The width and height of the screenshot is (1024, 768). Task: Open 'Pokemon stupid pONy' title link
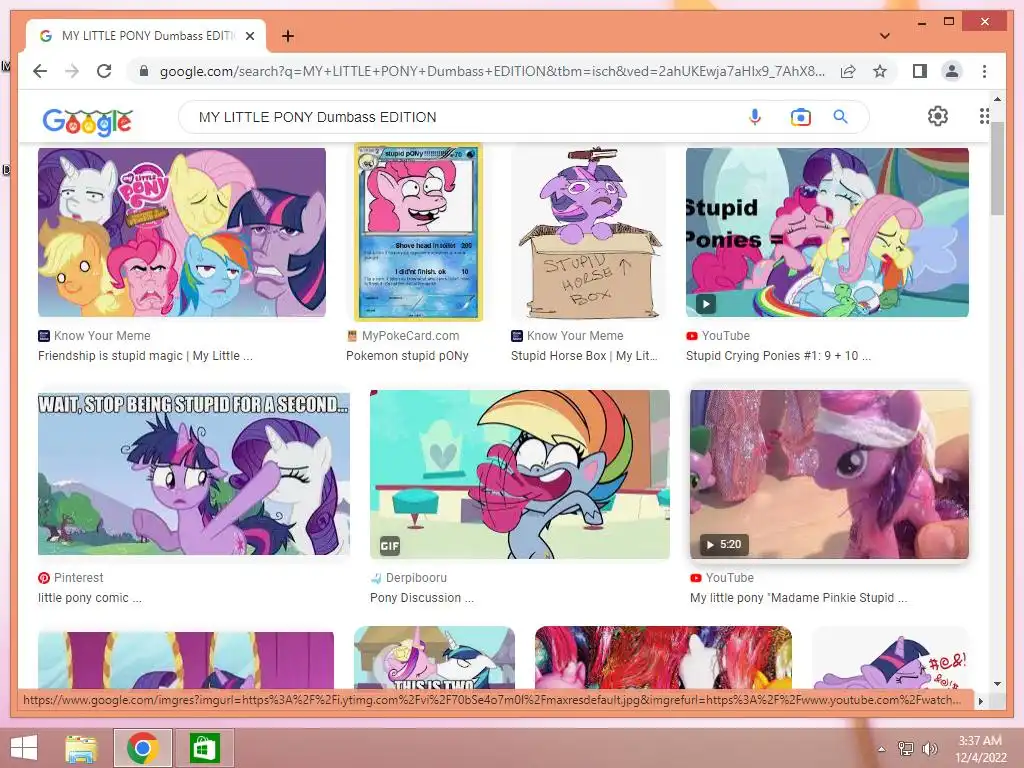[x=407, y=356]
